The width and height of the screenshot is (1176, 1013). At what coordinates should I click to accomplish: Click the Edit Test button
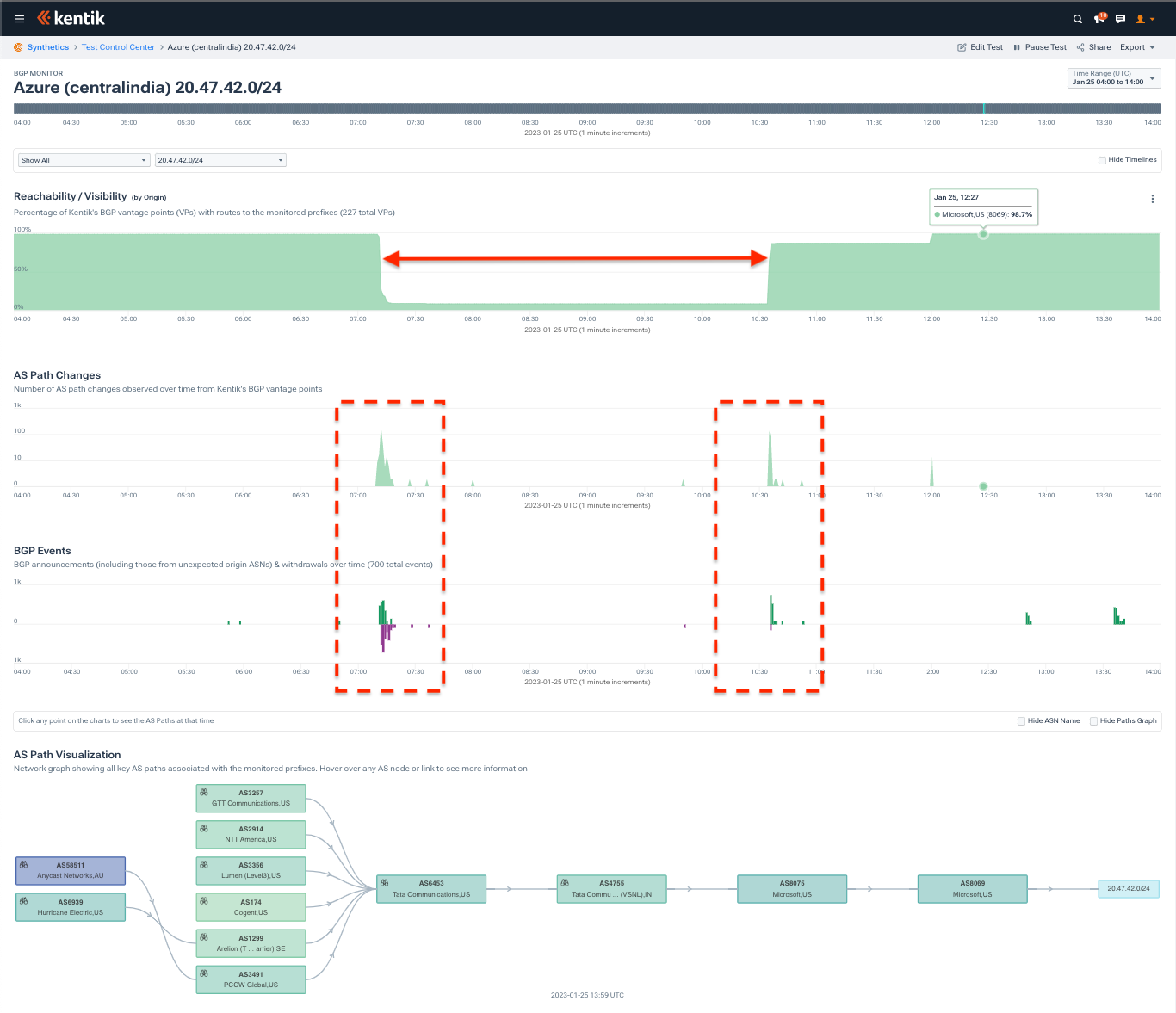pos(980,47)
